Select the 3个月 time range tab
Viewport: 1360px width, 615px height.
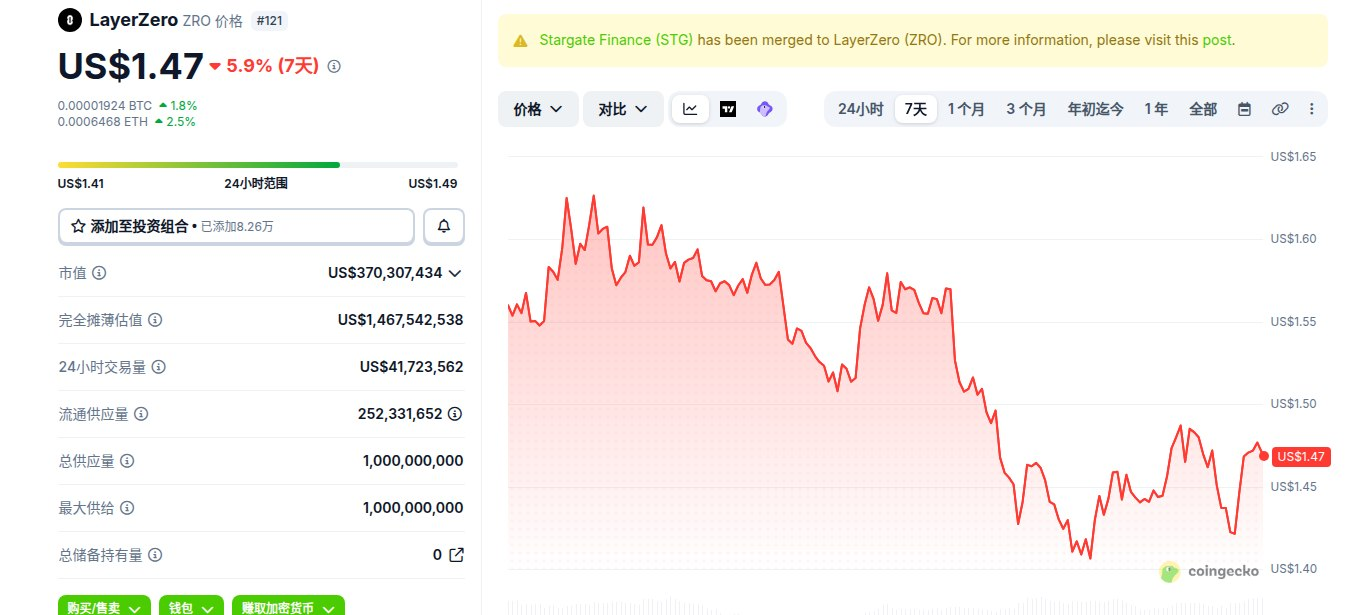(1026, 109)
